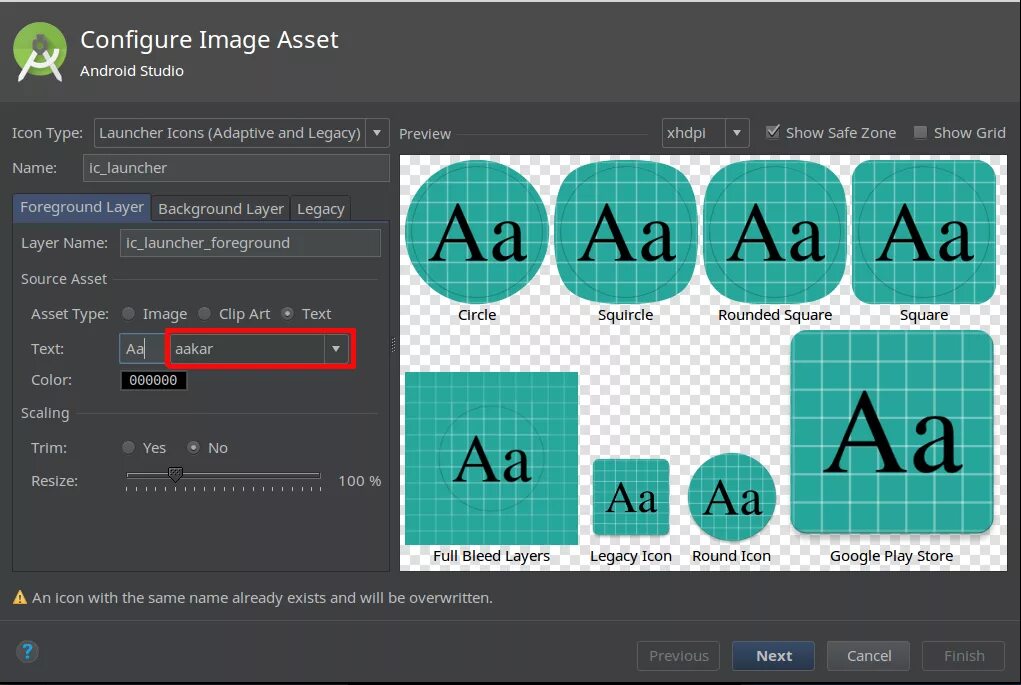Image resolution: width=1021 pixels, height=685 pixels.
Task: Switch to the Background Layer tab
Action: coord(221,209)
